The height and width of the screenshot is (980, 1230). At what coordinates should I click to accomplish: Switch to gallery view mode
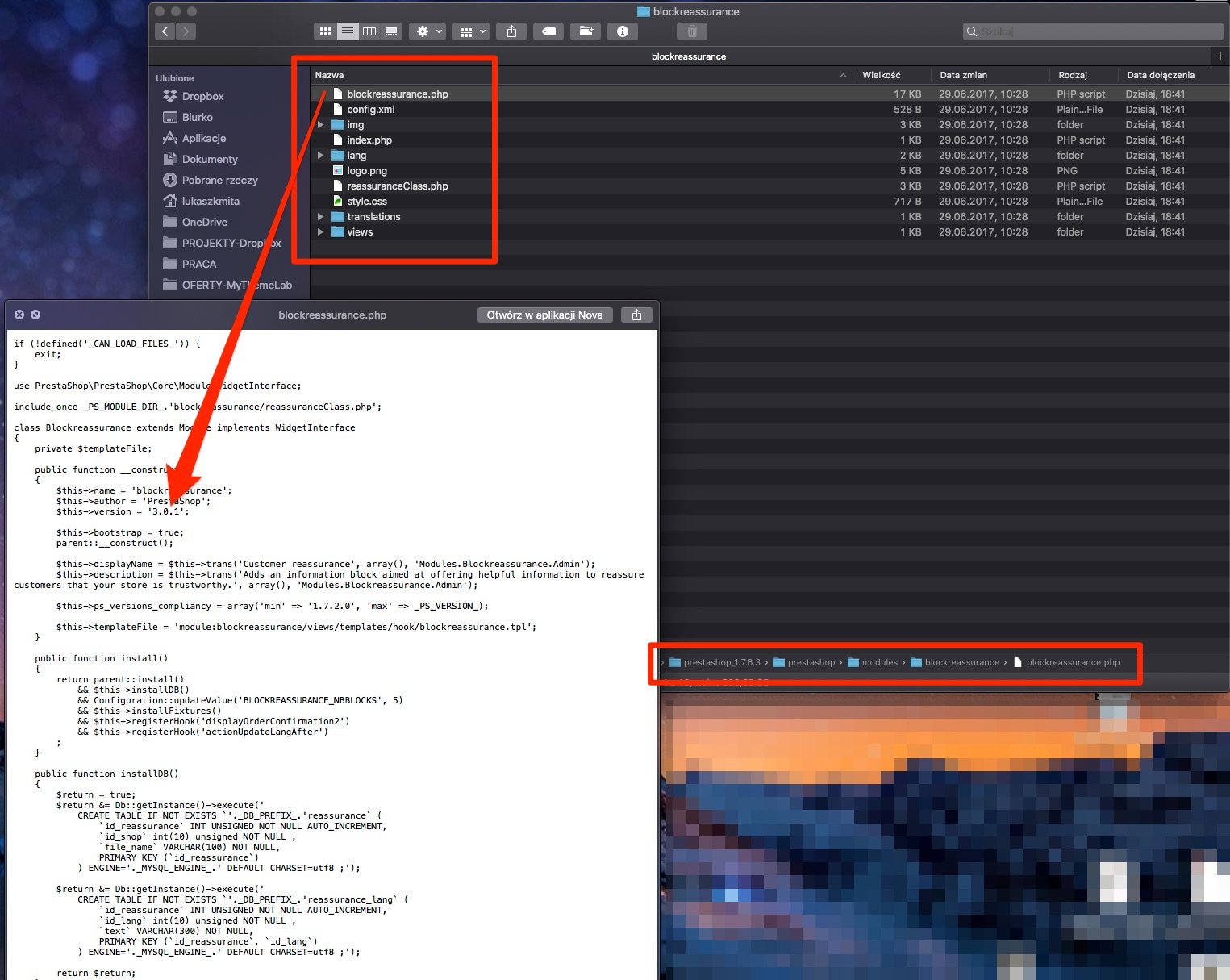coord(390,31)
